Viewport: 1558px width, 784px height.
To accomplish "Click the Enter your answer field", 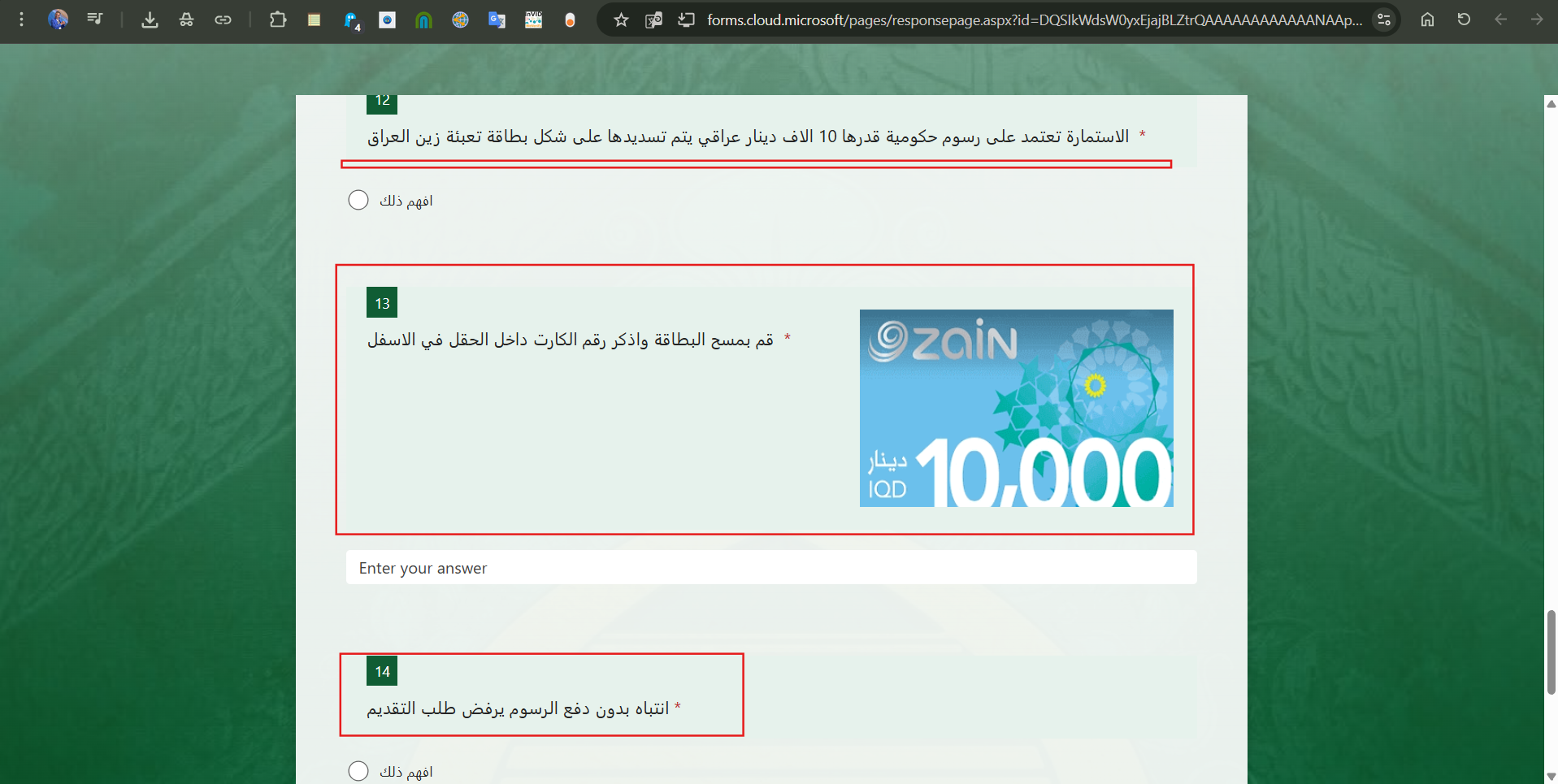I will [x=770, y=567].
